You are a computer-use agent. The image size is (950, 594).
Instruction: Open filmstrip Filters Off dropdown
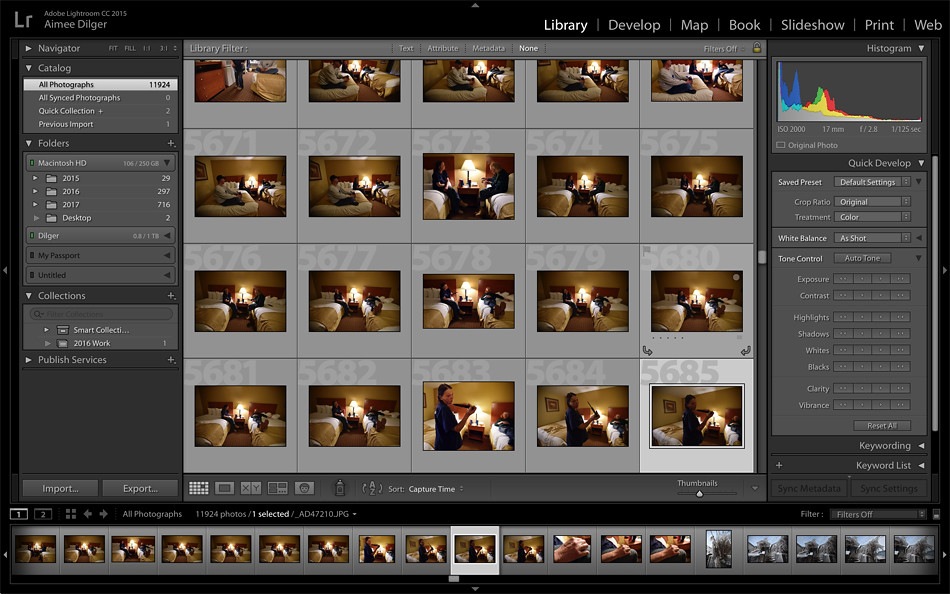coord(878,514)
